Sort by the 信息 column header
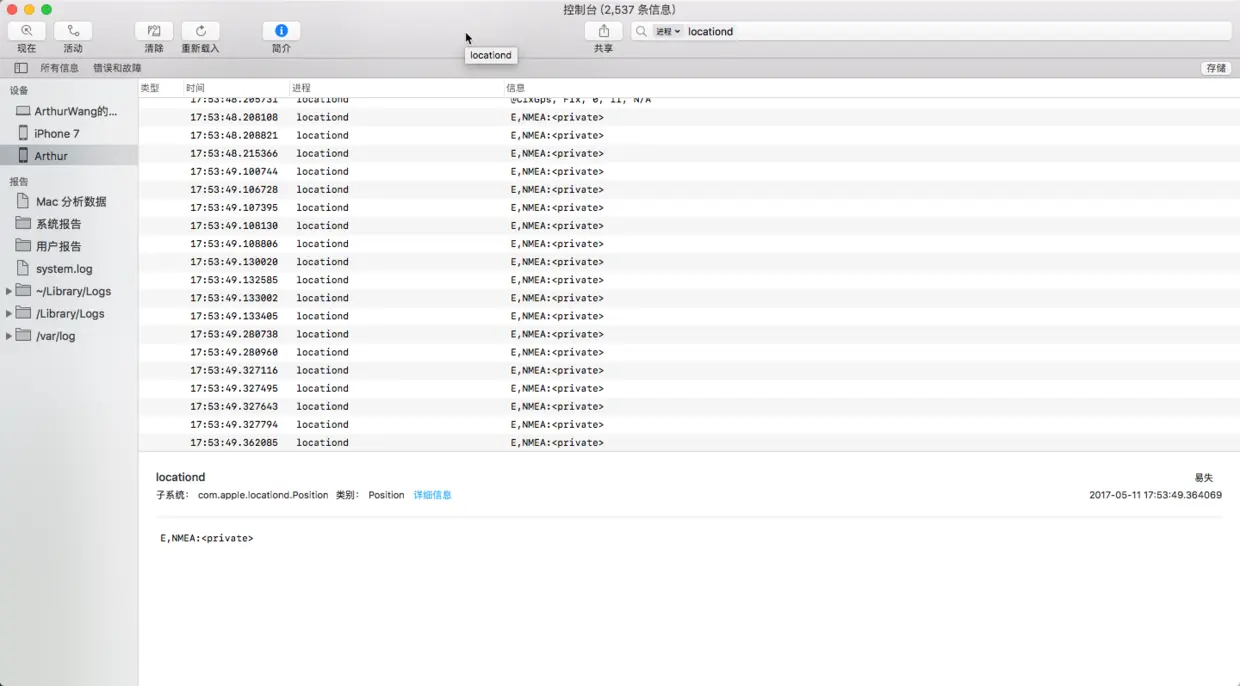The image size is (1240, 686). pos(515,88)
